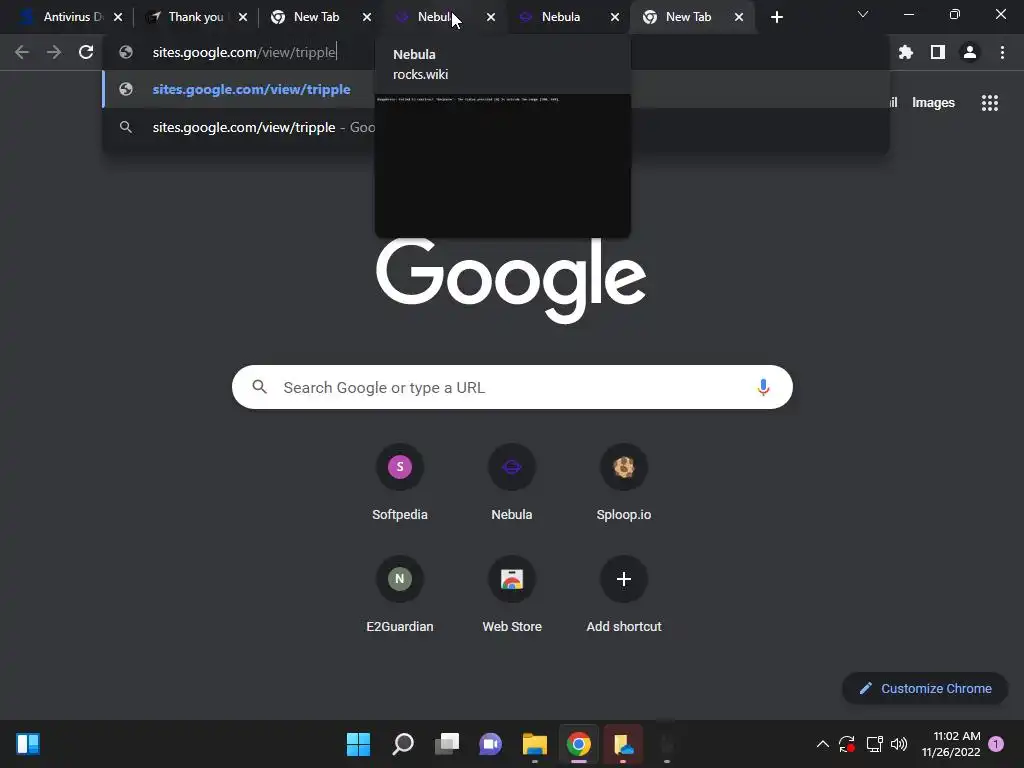Open a new browser tab
Viewport: 1024px width, 768px height.
pos(776,17)
